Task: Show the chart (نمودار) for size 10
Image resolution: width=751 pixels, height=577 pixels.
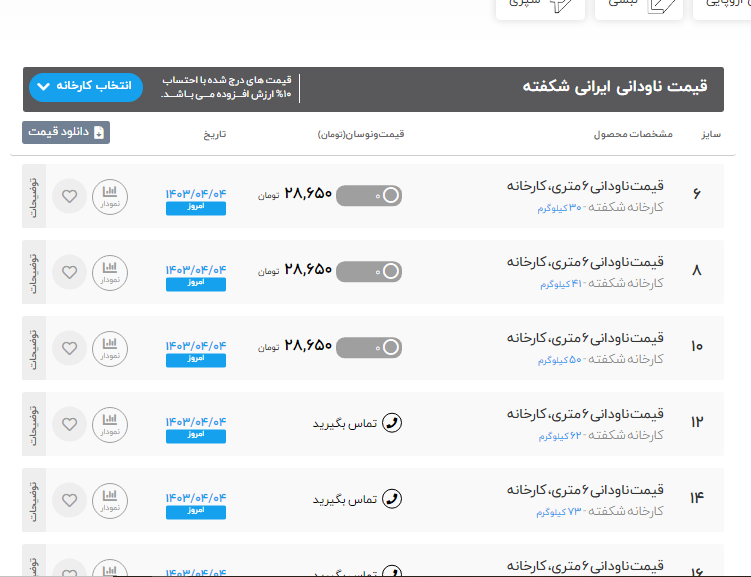Action: pyautogui.click(x=110, y=347)
